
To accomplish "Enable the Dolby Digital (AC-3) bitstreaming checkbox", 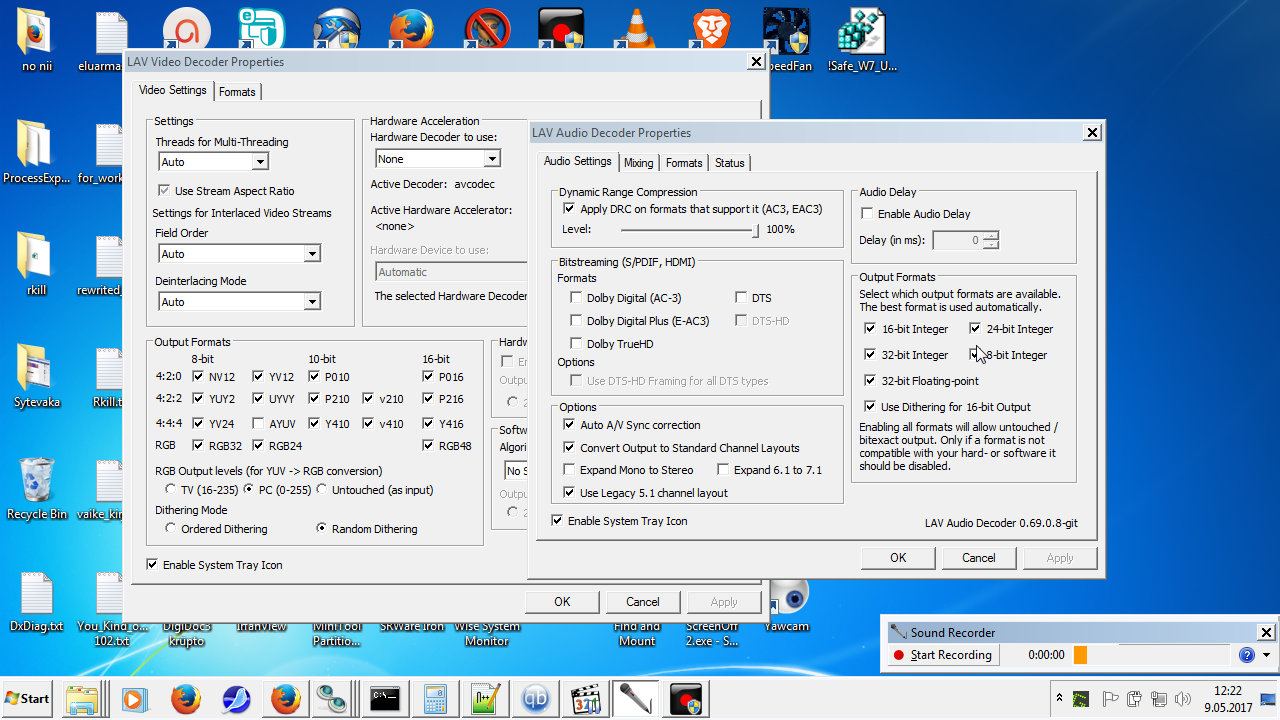I will tap(576, 298).
